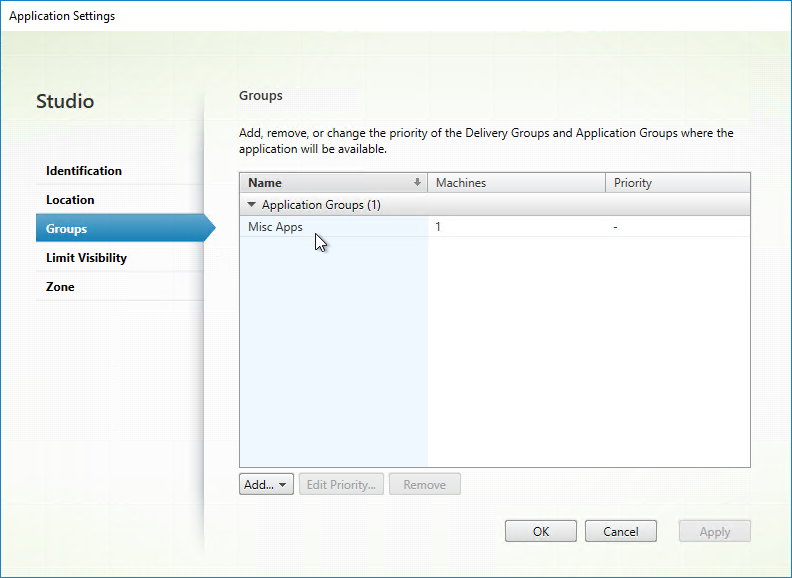Confirm with the OK button
Viewport: 792px width, 578px height.
[540, 532]
